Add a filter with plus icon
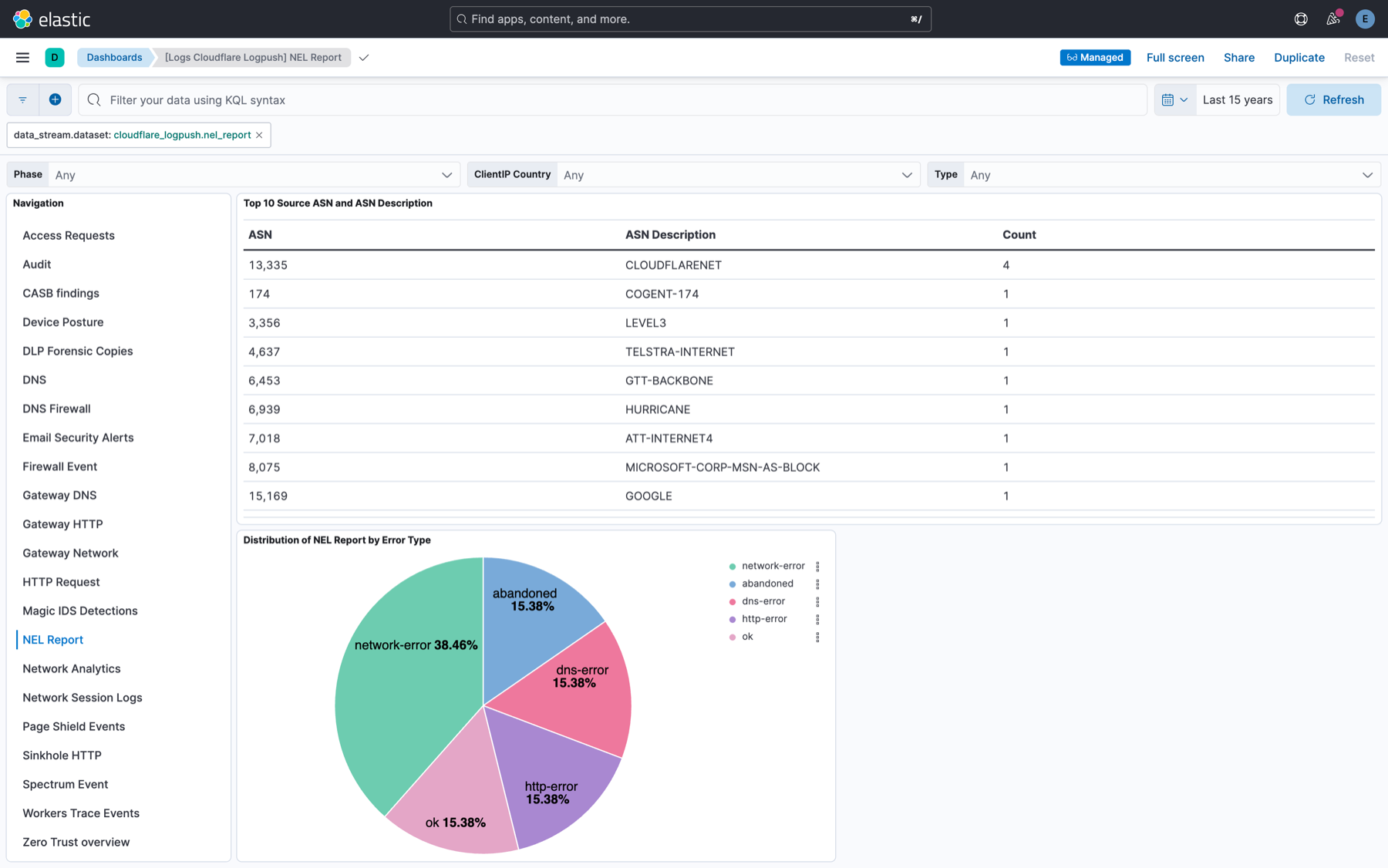1388x868 pixels. (56, 99)
